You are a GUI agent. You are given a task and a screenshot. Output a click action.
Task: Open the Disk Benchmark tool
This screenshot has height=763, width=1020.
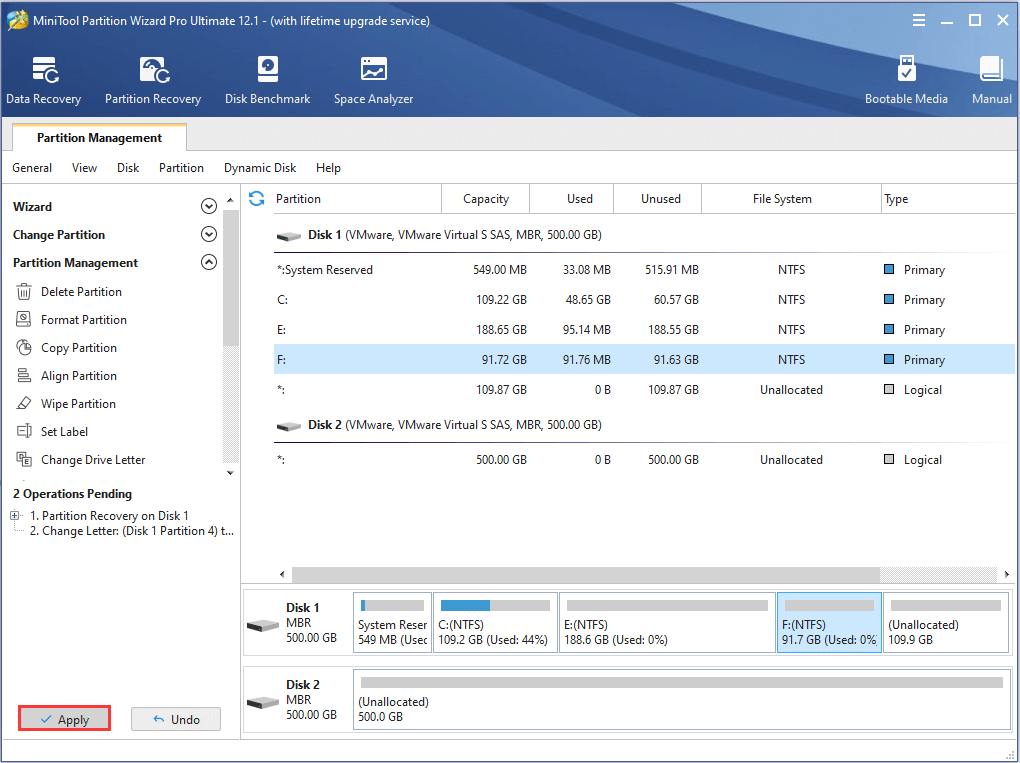click(267, 81)
